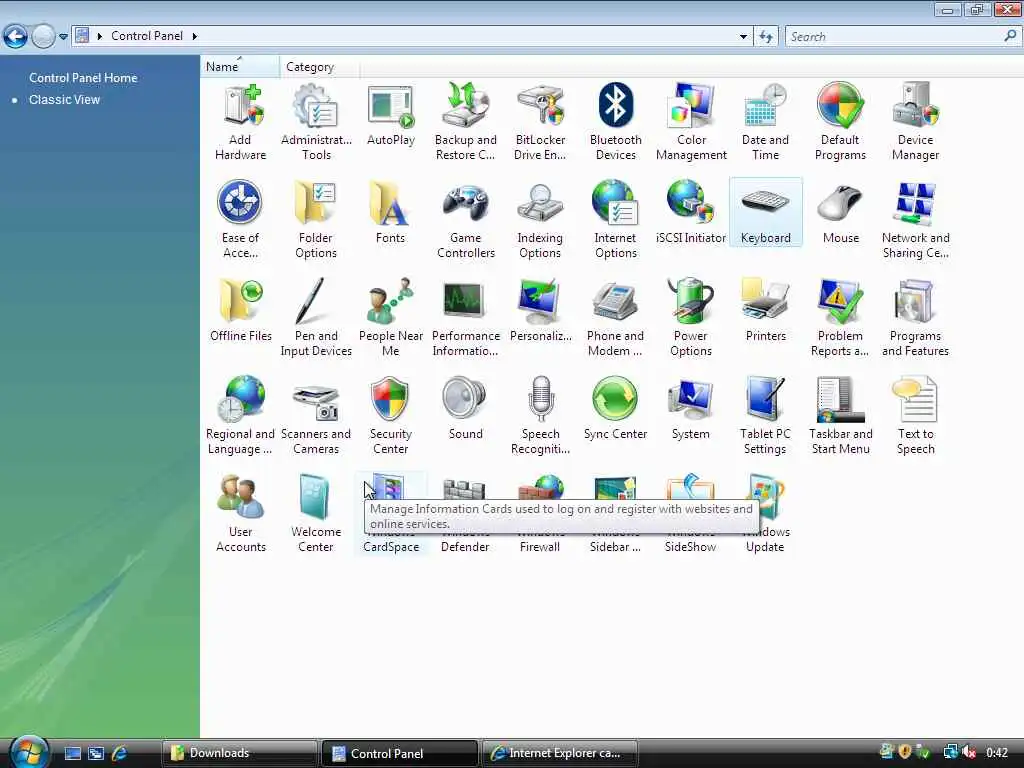Open Date and Time settings

765,122
